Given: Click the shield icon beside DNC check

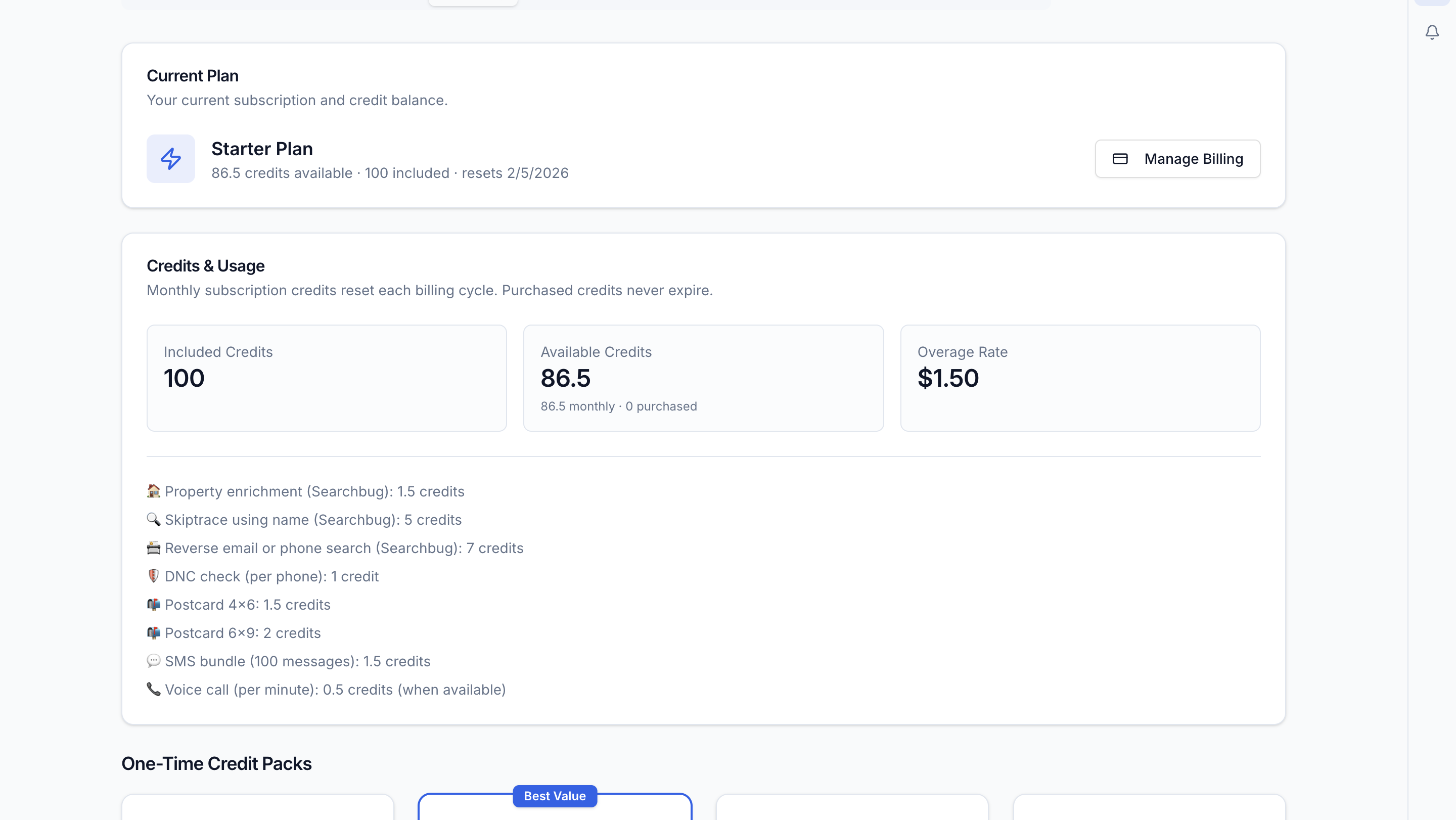Looking at the screenshot, I should 153,576.
